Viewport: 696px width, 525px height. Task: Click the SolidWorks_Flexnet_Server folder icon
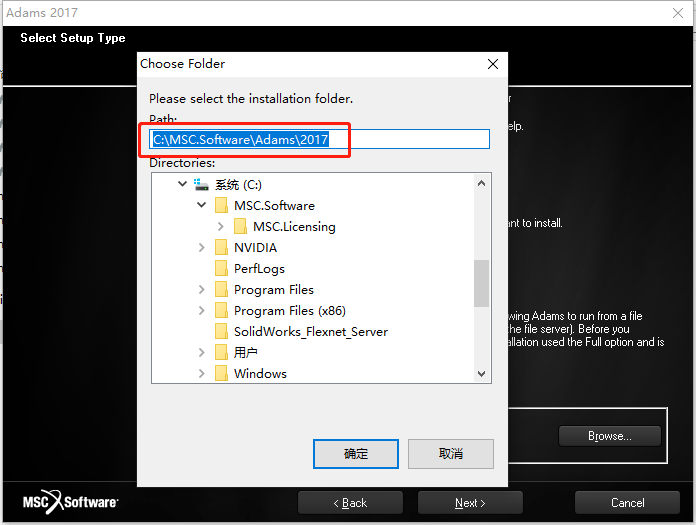pyautogui.click(x=221, y=332)
